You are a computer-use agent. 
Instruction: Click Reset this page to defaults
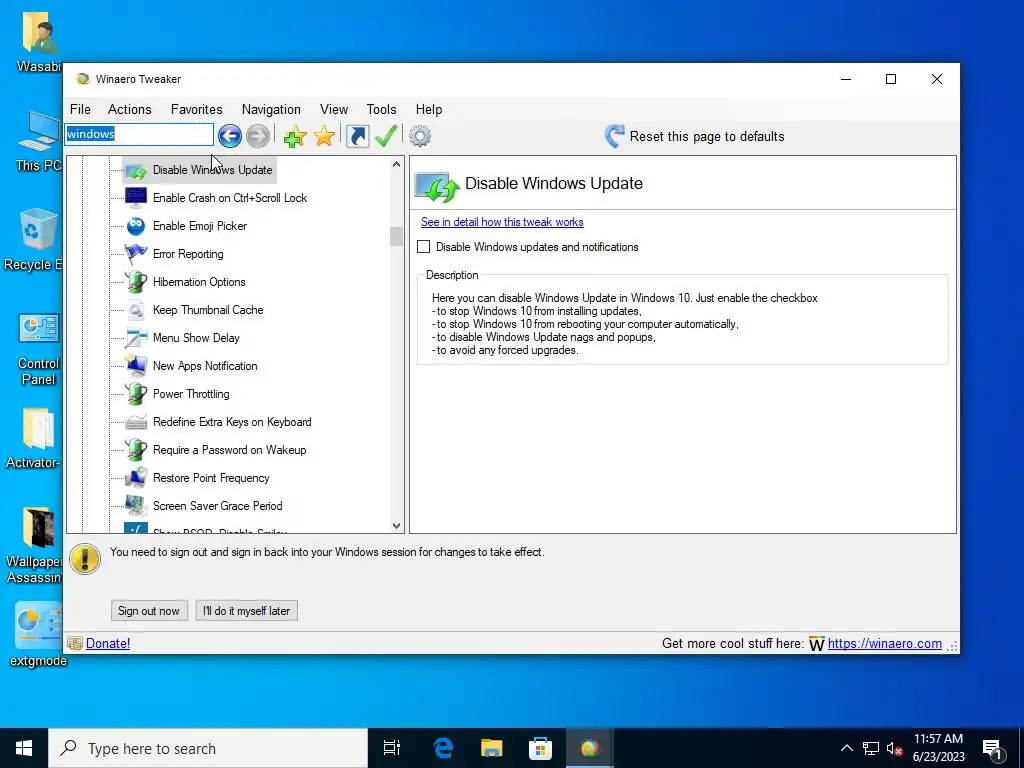point(707,136)
